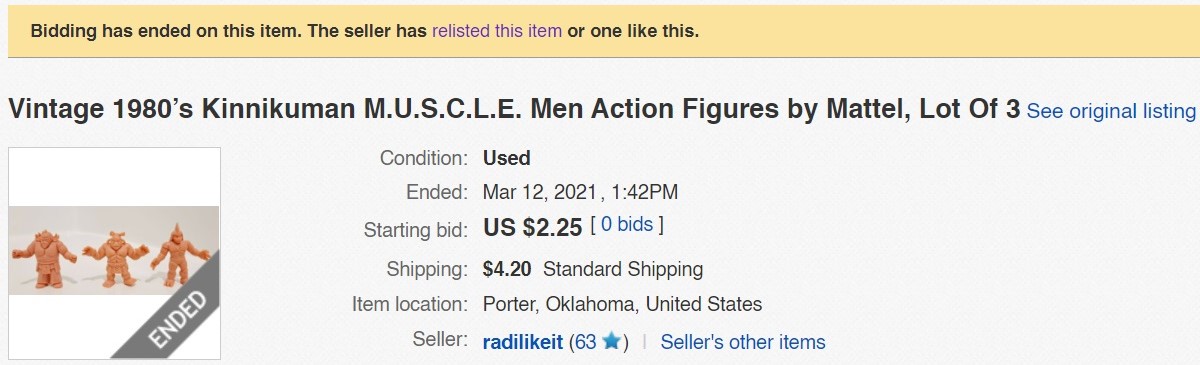Click the 'Seller:' field label
Image resolution: width=1200 pixels, height=365 pixels.
[x=440, y=339]
